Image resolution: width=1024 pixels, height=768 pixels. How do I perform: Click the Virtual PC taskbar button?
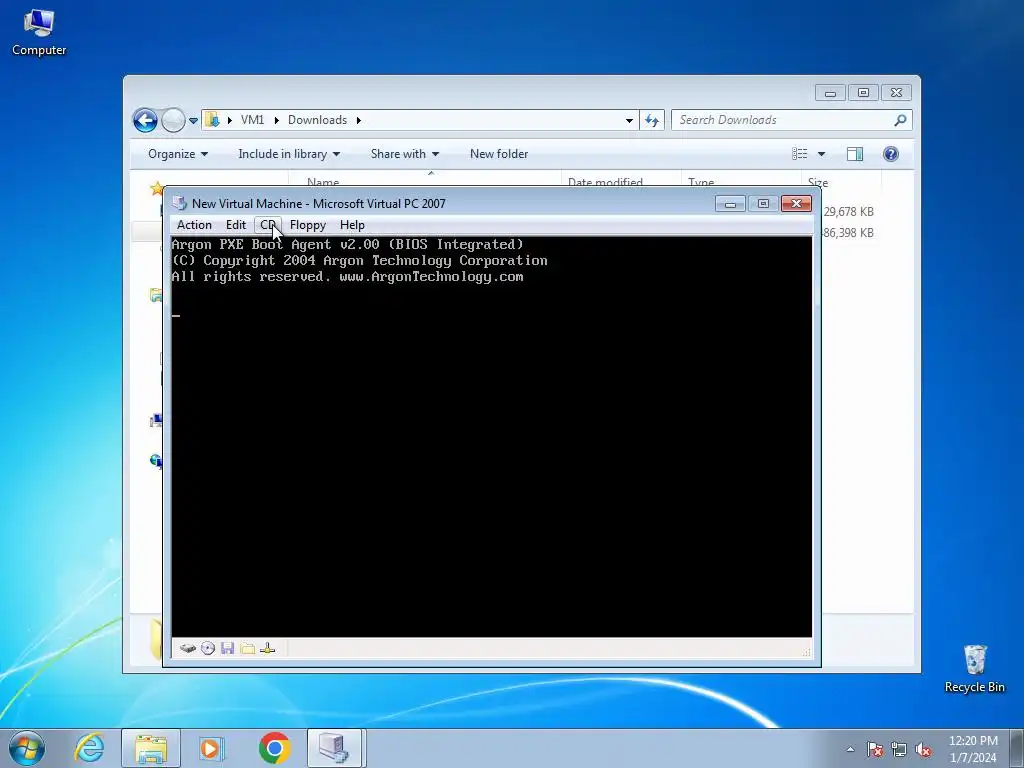tap(334, 748)
